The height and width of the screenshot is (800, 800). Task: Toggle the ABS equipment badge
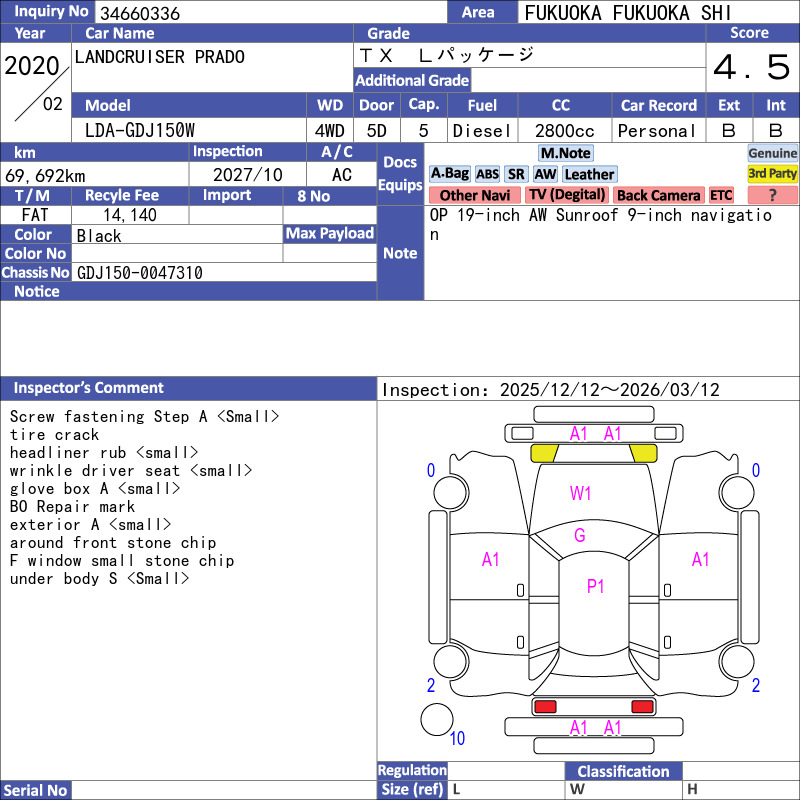pyautogui.click(x=487, y=174)
